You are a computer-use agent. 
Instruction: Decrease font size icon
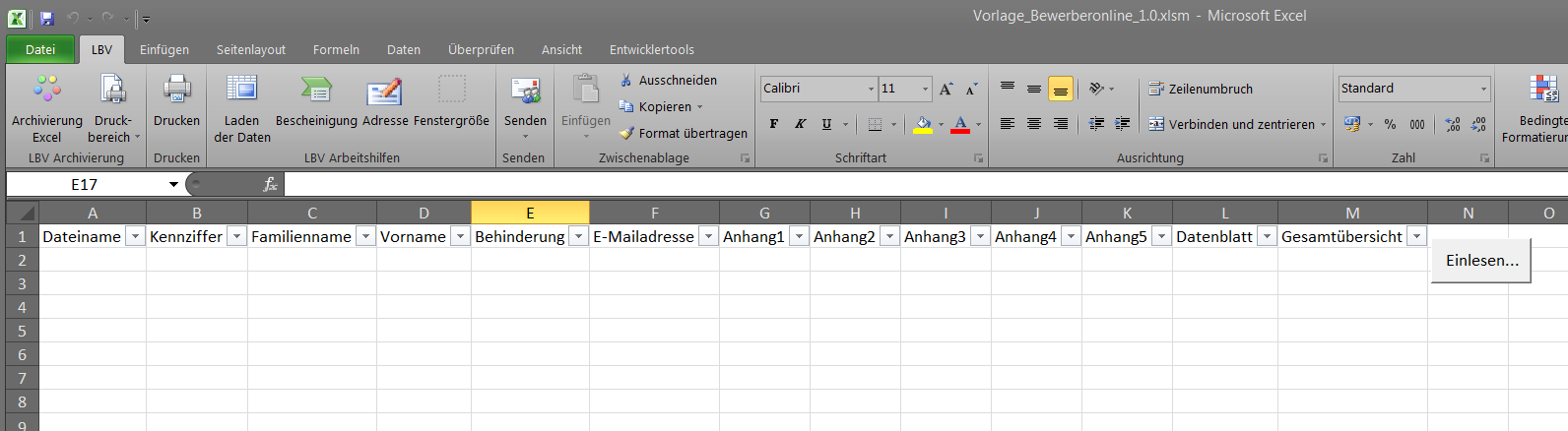970,89
